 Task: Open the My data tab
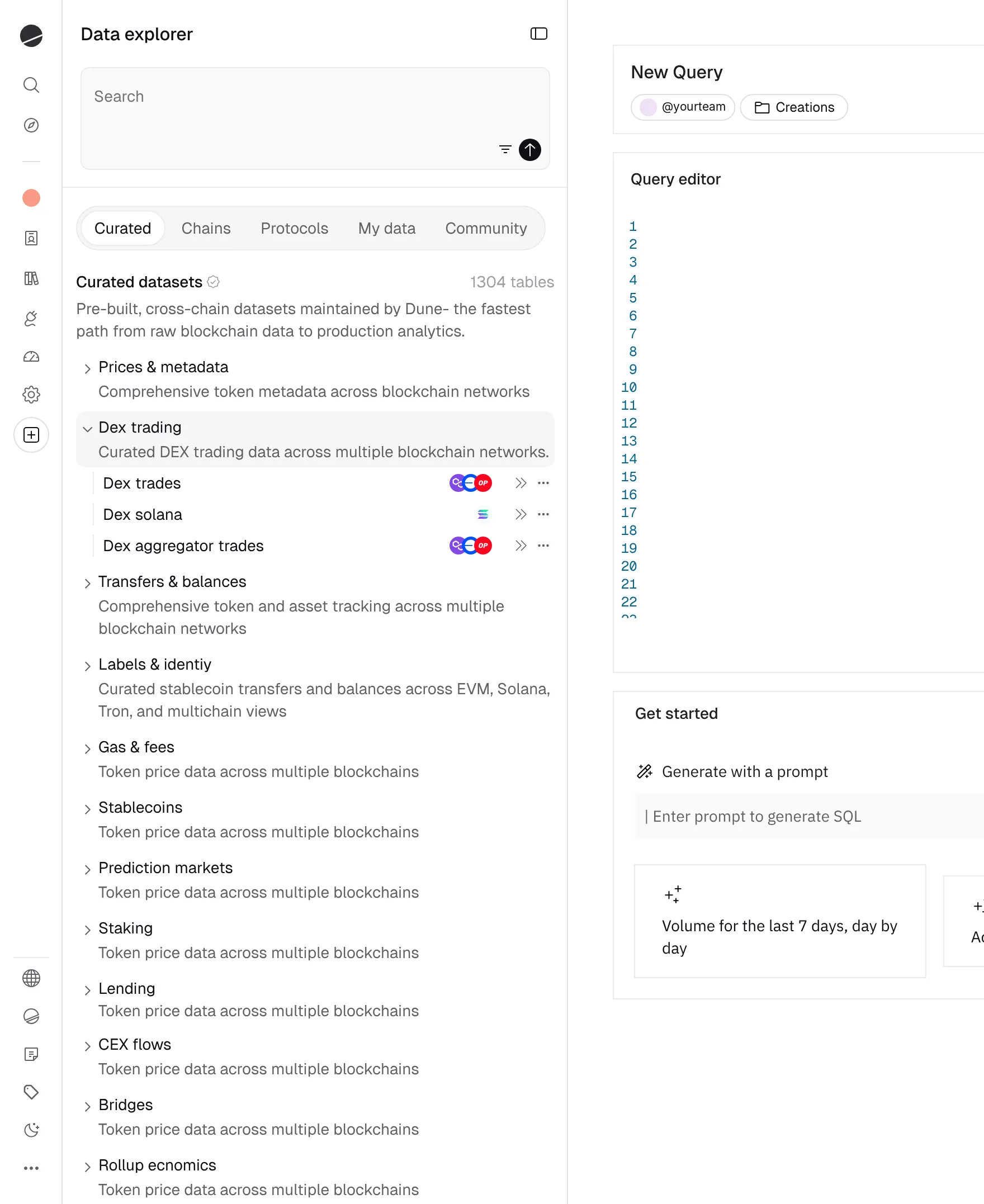click(x=387, y=228)
